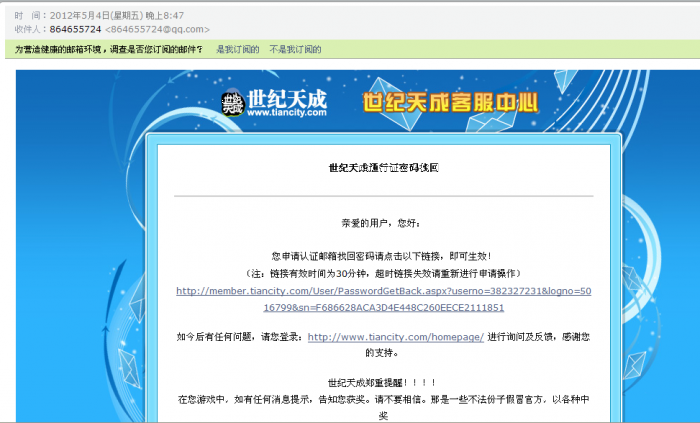
Task: Click the 世纪天成客服中心 banner title
Action: click(450, 102)
